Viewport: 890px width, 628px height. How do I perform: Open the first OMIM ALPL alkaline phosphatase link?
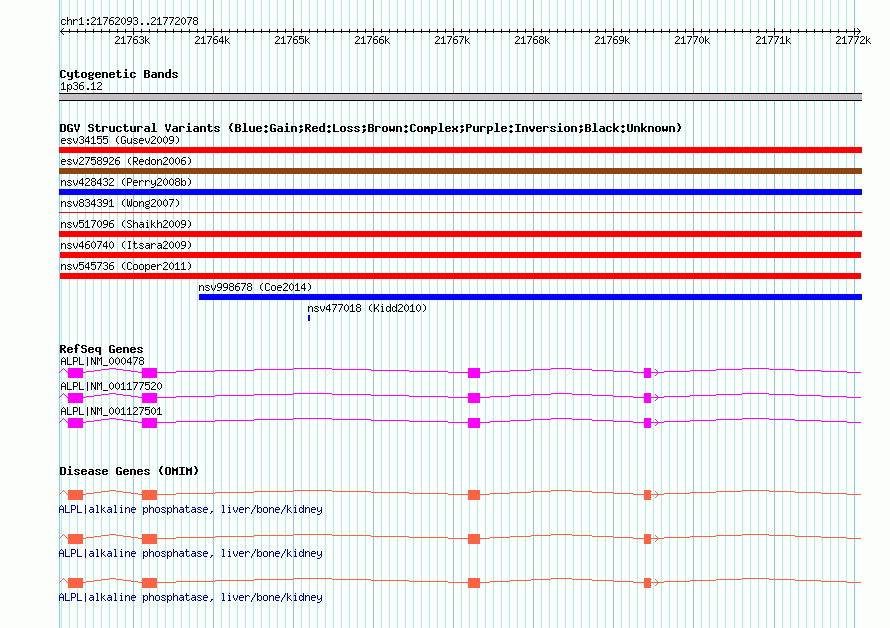pyautogui.click(x=191, y=509)
